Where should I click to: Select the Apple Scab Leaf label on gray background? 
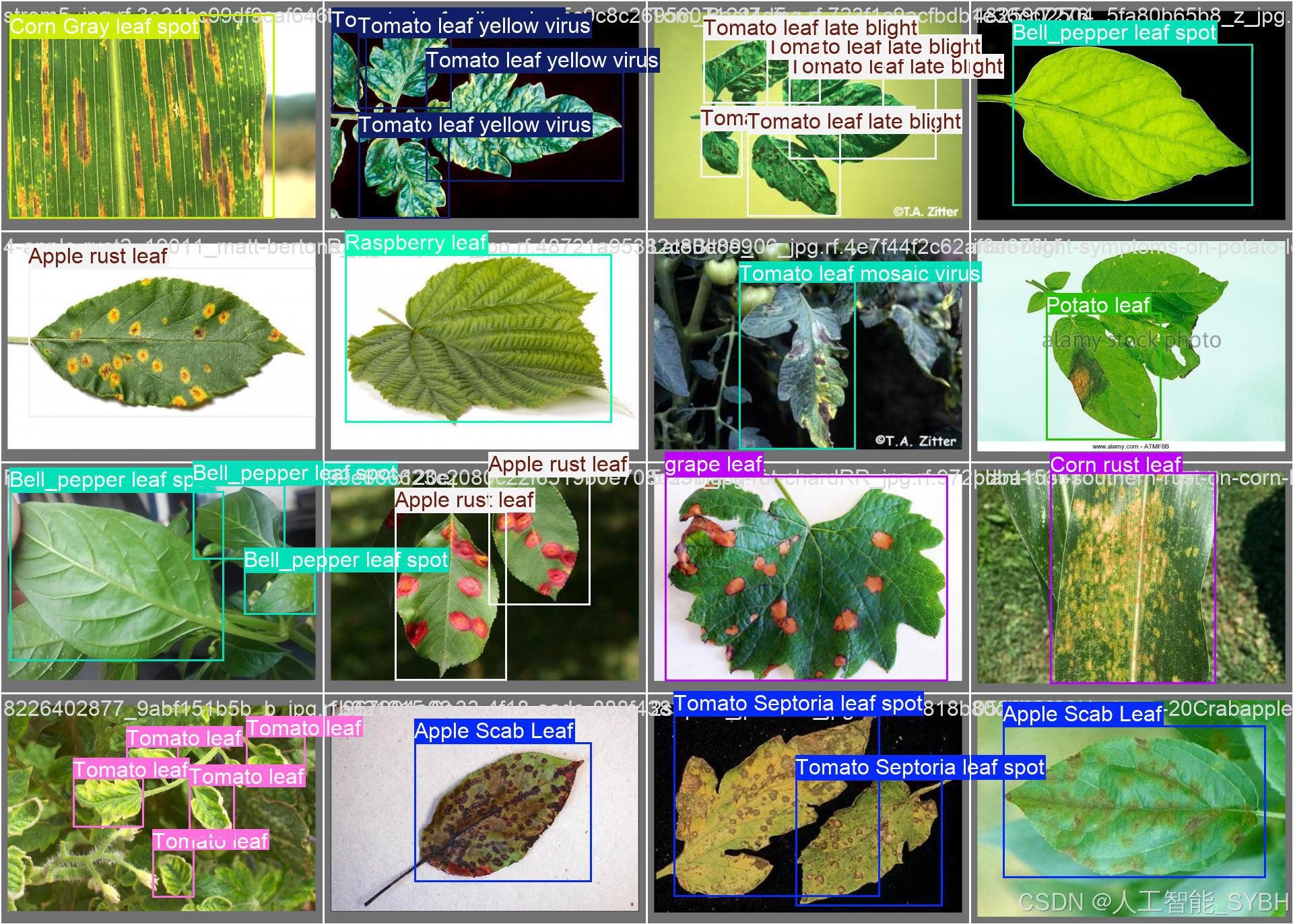494,731
